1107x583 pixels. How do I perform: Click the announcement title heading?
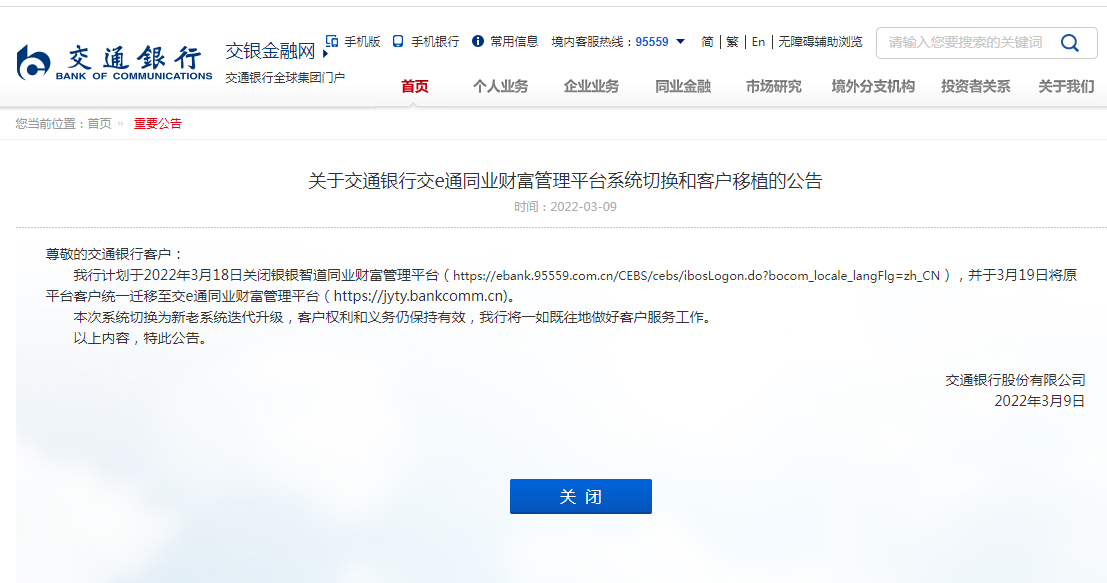pyautogui.click(x=566, y=181)
